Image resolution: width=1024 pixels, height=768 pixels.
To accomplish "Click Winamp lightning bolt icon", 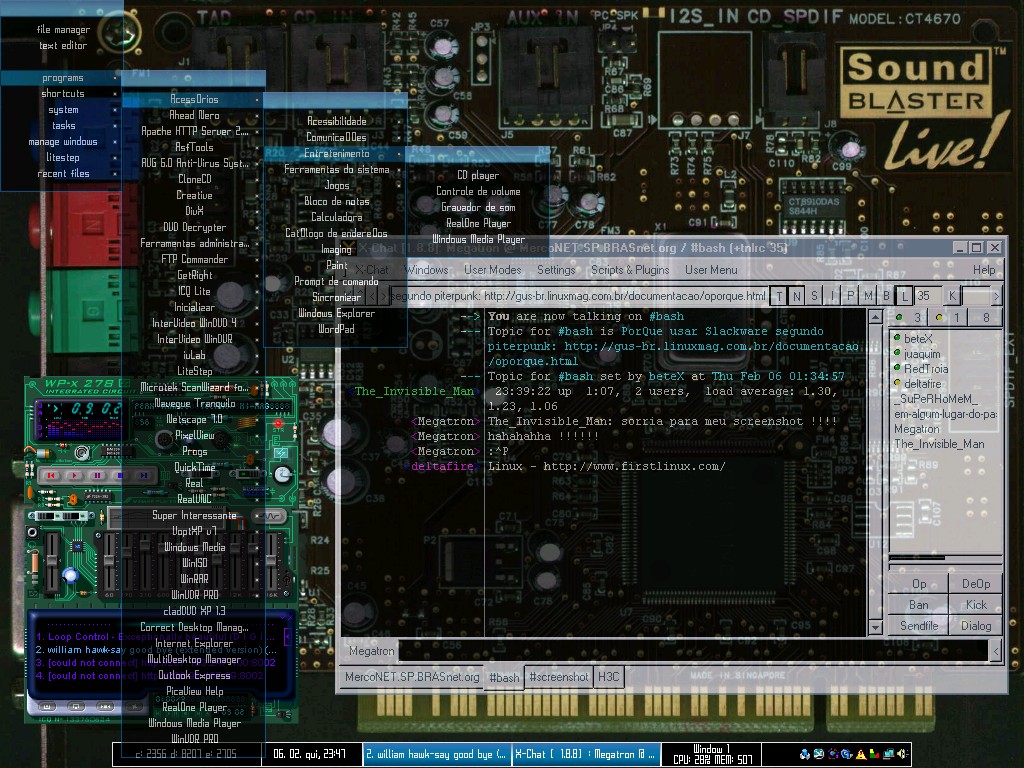I will click(x=281, y=453).
